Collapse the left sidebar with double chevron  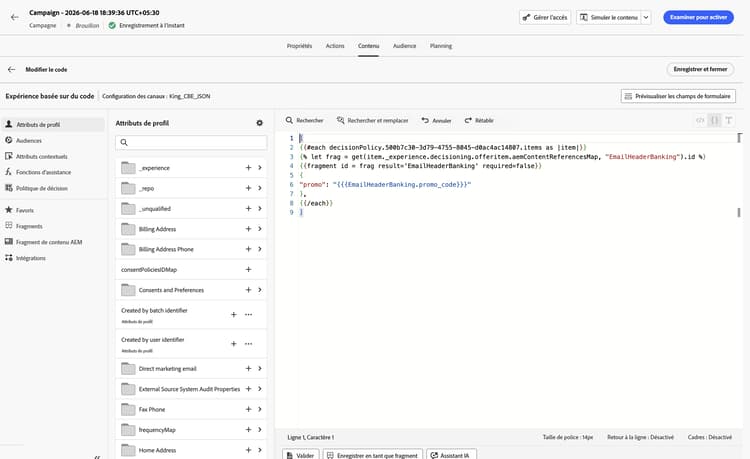pyautogui.click(x=97, y=457)
